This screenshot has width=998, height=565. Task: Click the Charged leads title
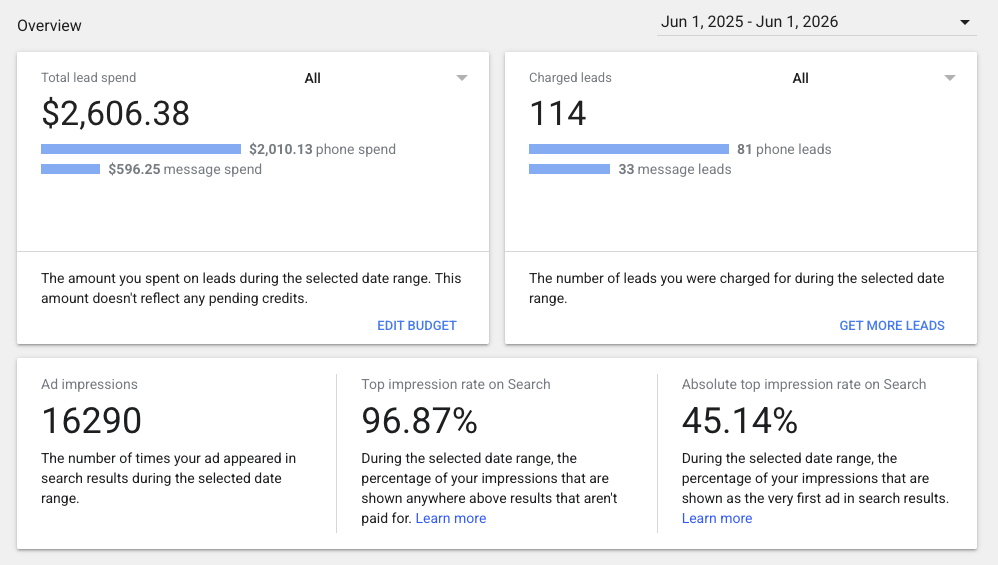(570, 78)
